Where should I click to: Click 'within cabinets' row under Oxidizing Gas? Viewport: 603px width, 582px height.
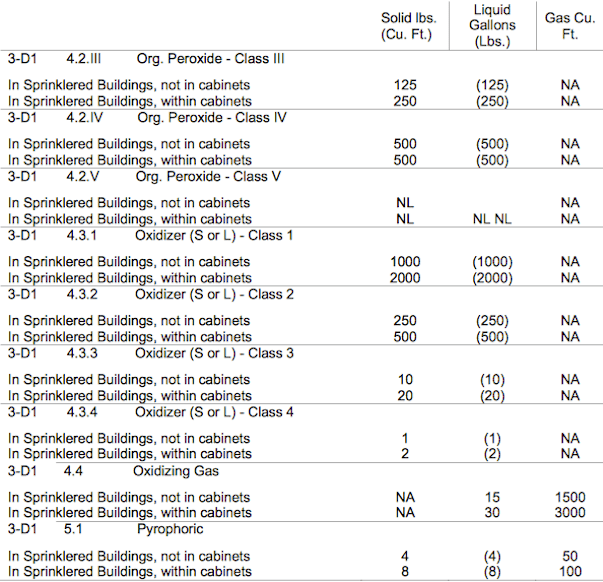click(302, 513)
